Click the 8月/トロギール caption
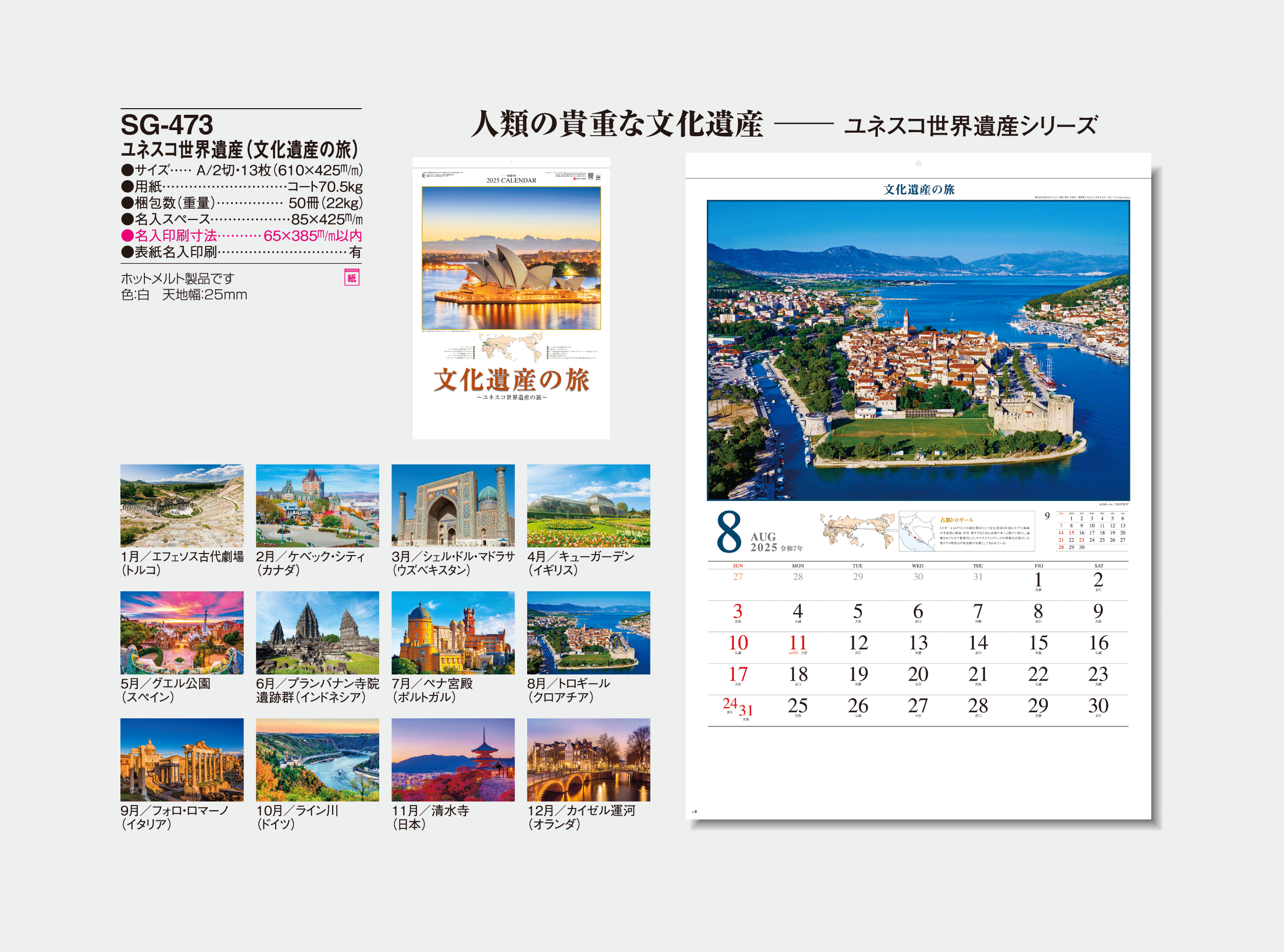This screenshot has height=952, width=1284. coord(569,690)
